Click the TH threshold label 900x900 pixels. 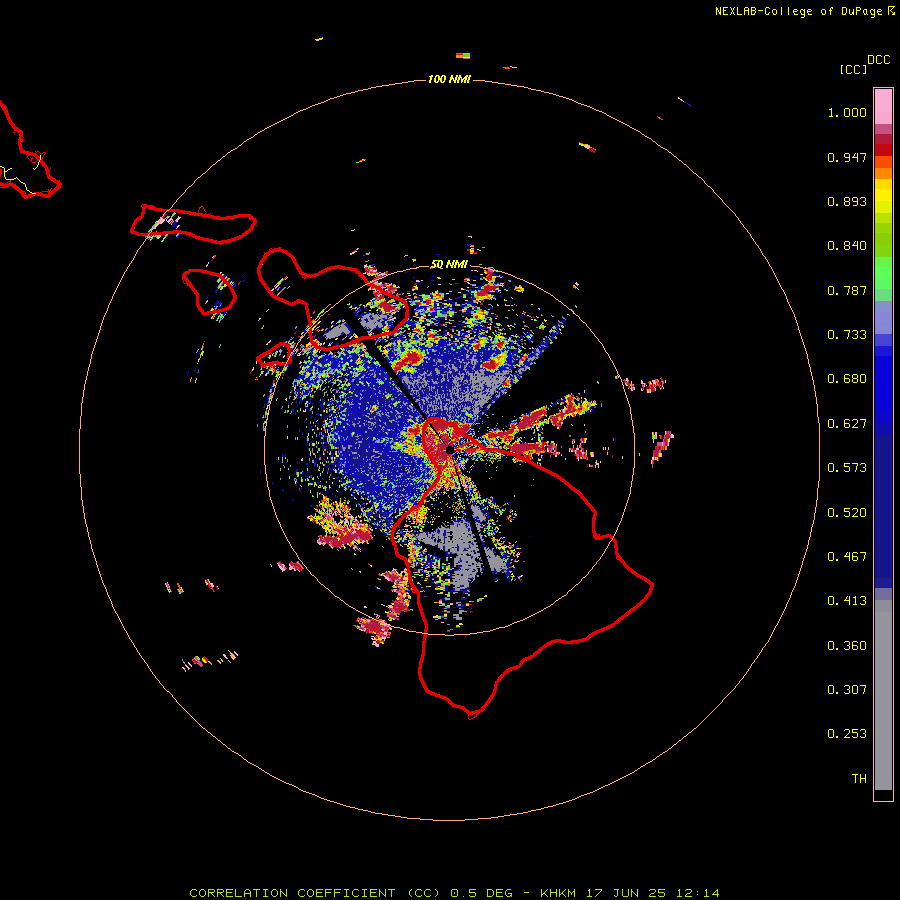coord(859,779)
